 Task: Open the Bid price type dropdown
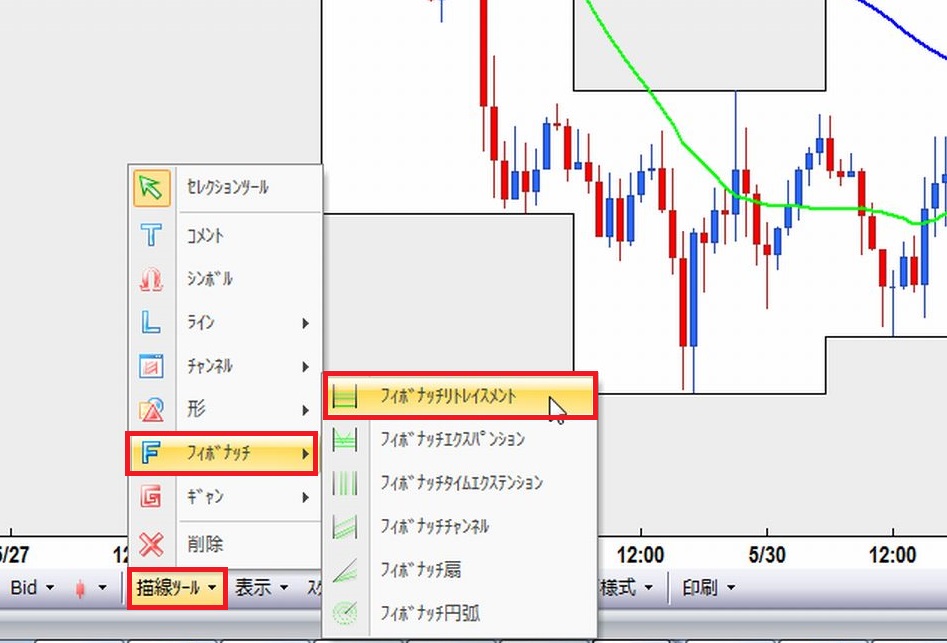[31, 587]
